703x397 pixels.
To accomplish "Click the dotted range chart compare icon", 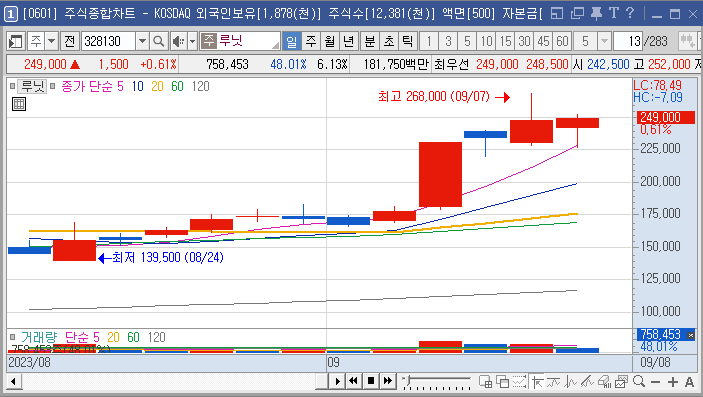I will point(519,382).
